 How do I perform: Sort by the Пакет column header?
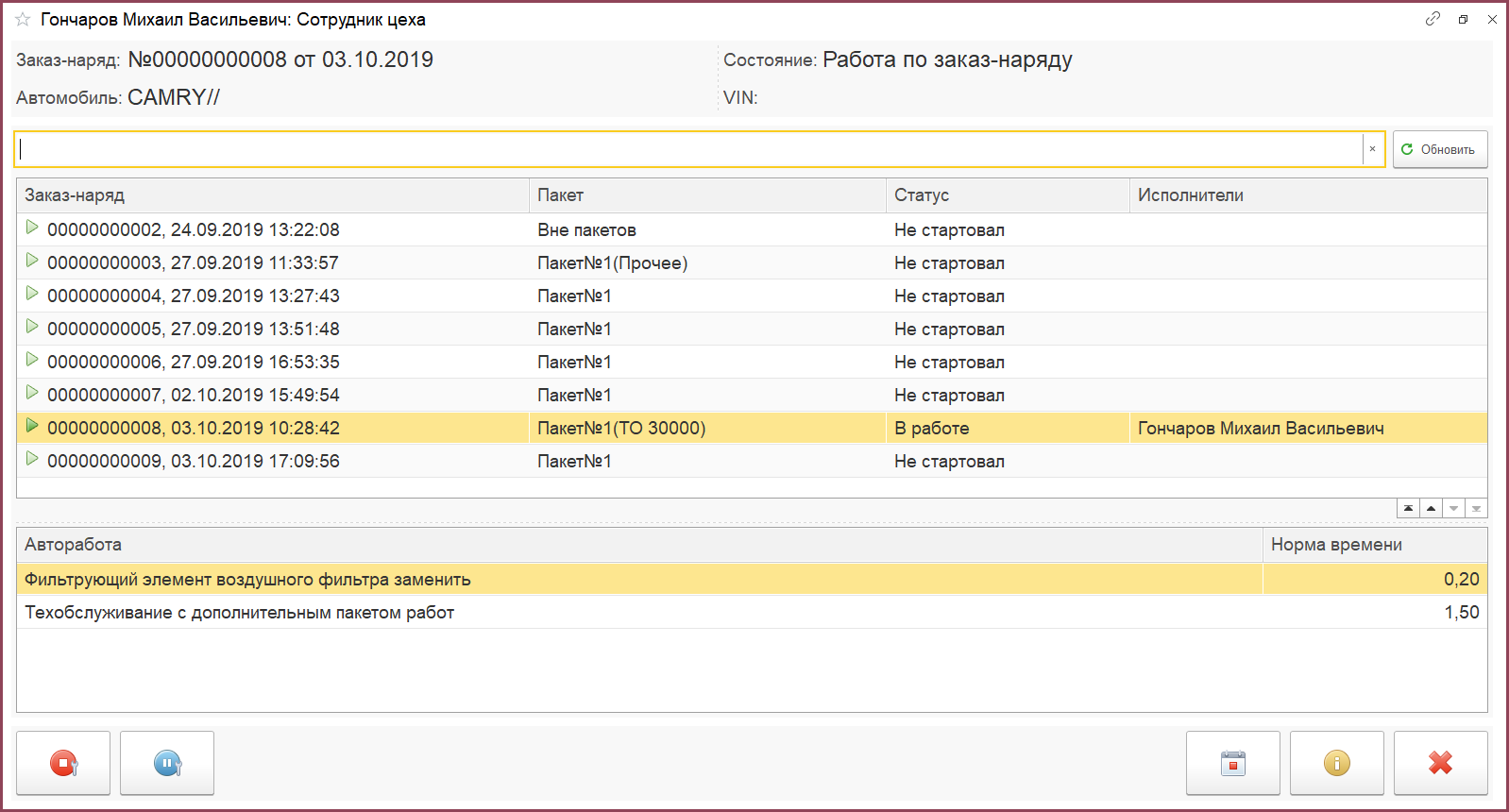coord(707,195)
